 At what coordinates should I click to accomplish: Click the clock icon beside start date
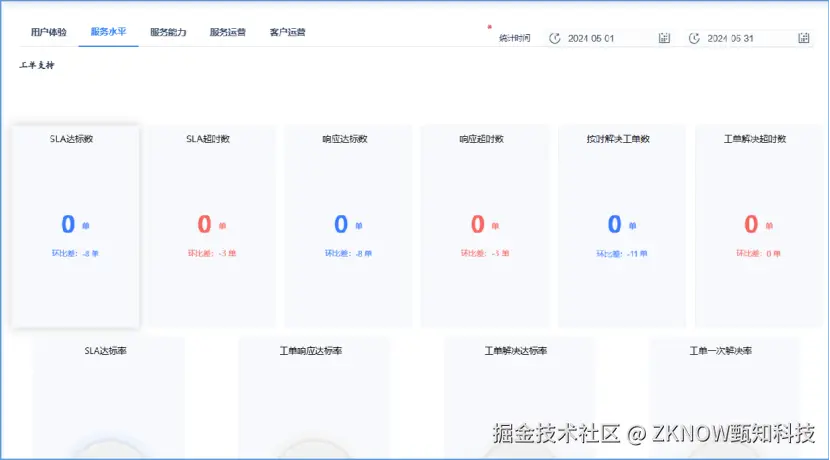(554, 38)
